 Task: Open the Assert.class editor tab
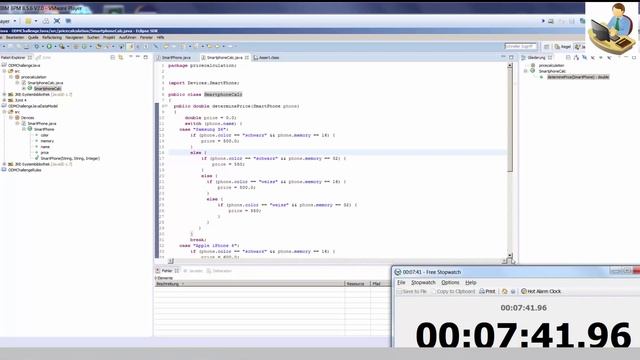[x=267, y=58]
